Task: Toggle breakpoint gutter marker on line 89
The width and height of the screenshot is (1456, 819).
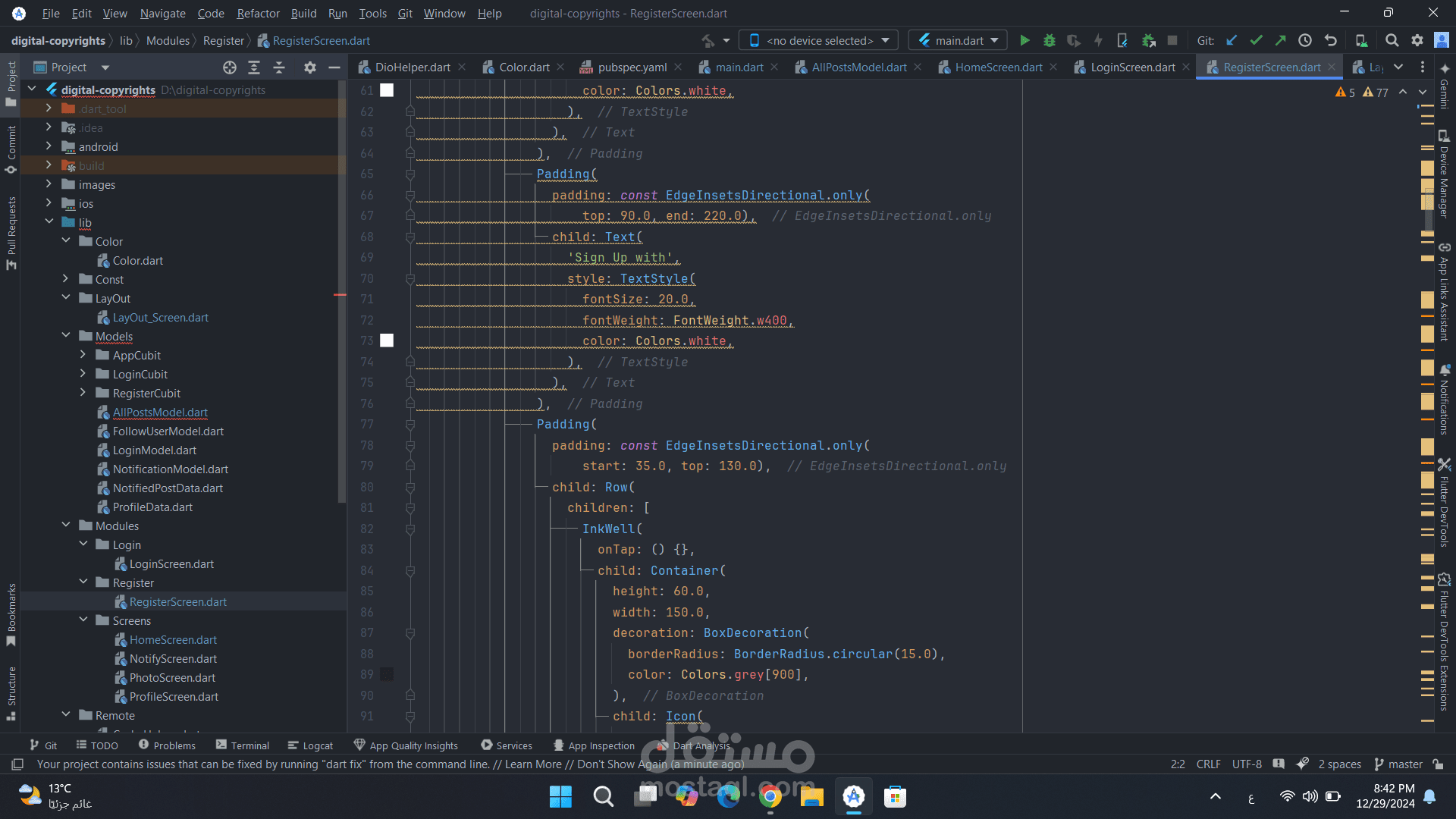Action: pos(387,674)
